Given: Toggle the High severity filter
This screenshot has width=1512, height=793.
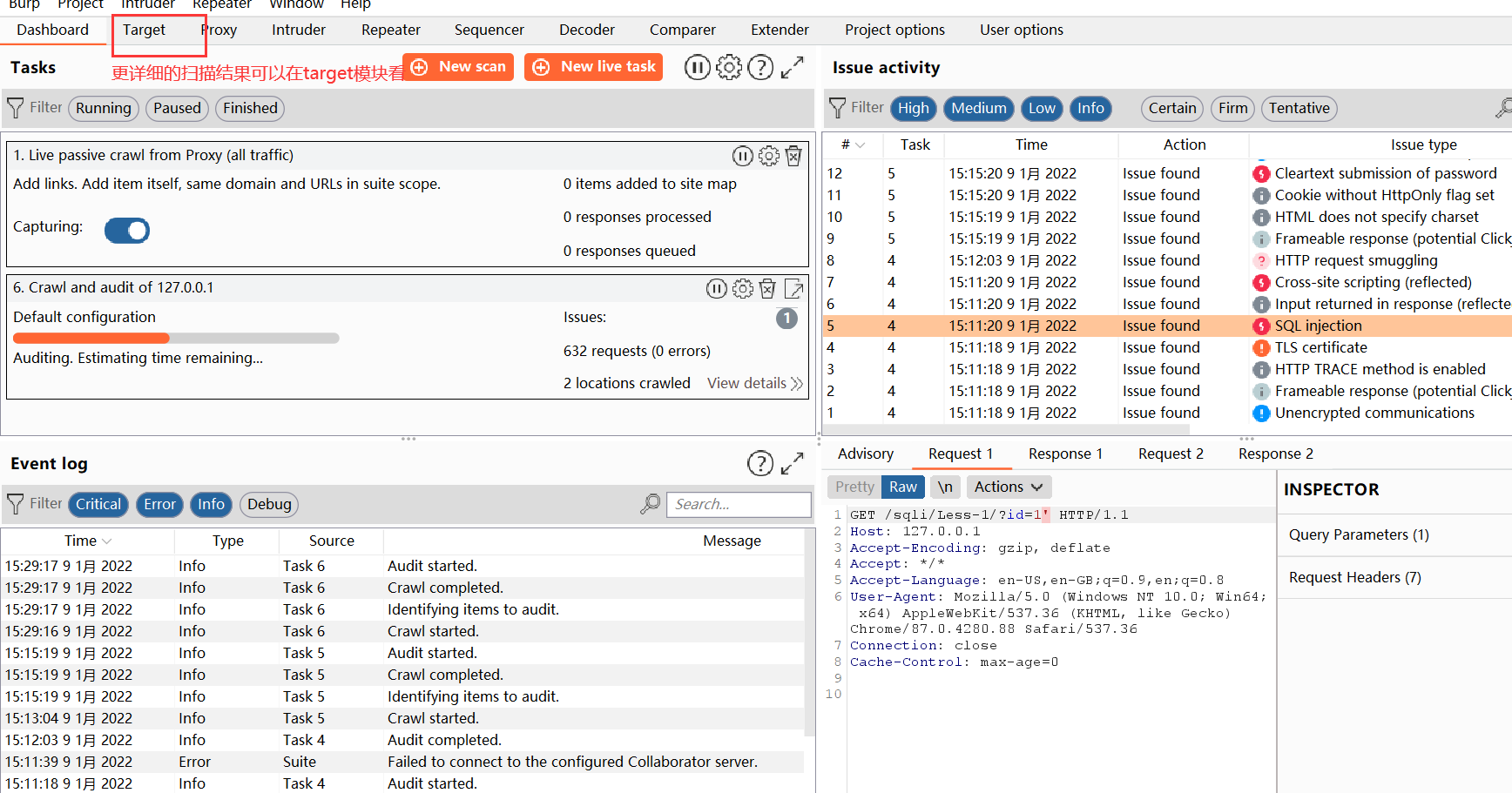Looking at the screenshot, I should pos(914,108).
